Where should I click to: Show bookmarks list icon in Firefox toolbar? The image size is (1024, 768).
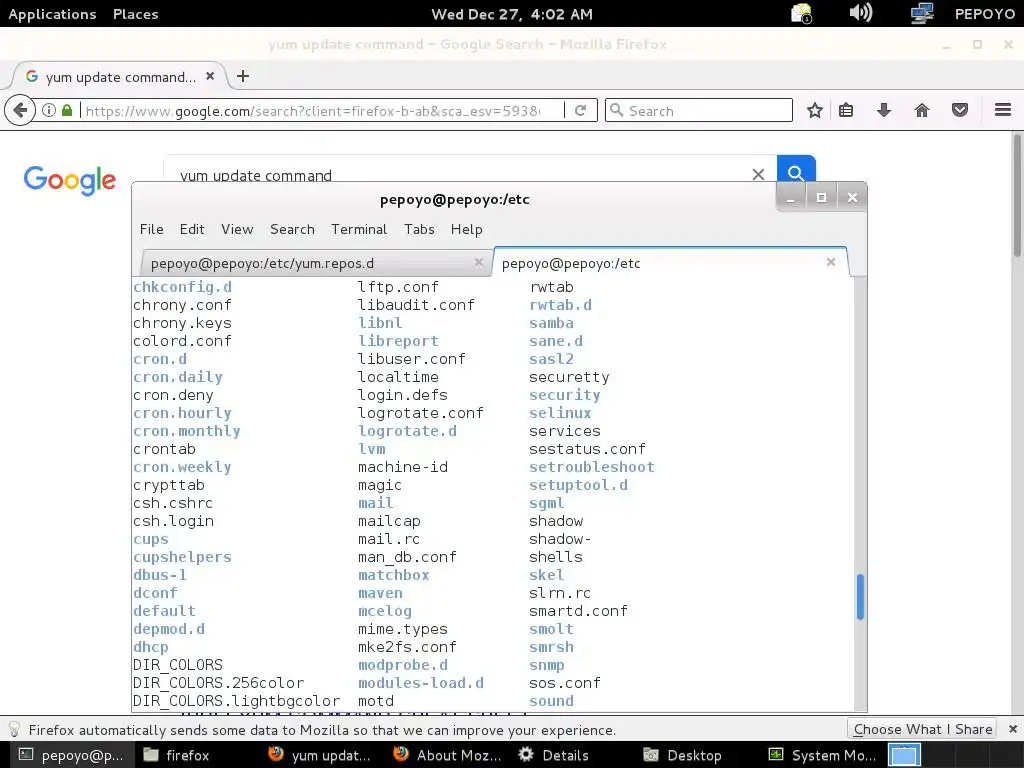click(846, 110)
